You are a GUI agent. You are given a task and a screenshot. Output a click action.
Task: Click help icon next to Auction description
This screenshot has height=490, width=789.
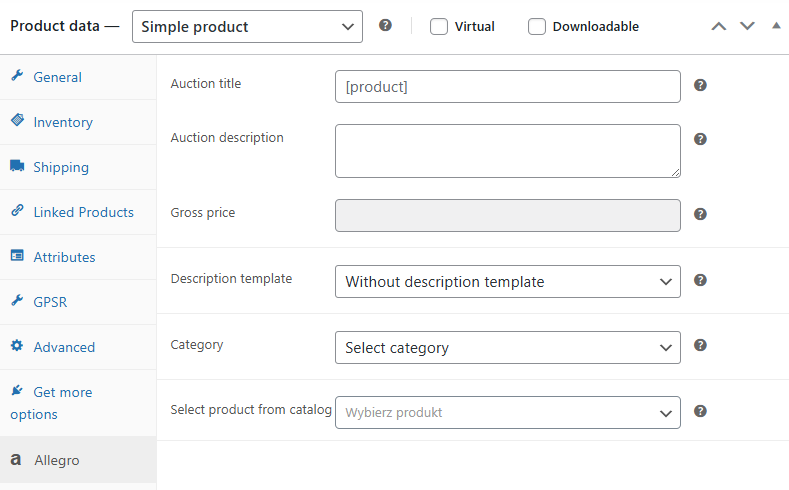(x=700, y=139)
